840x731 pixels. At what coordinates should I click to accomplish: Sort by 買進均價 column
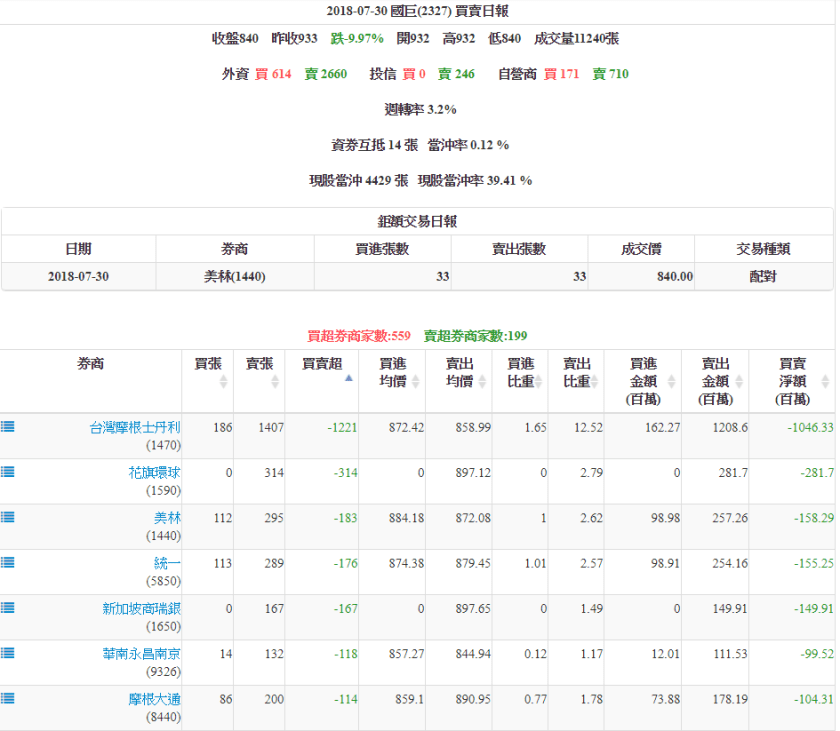click(x=392, y=380)
